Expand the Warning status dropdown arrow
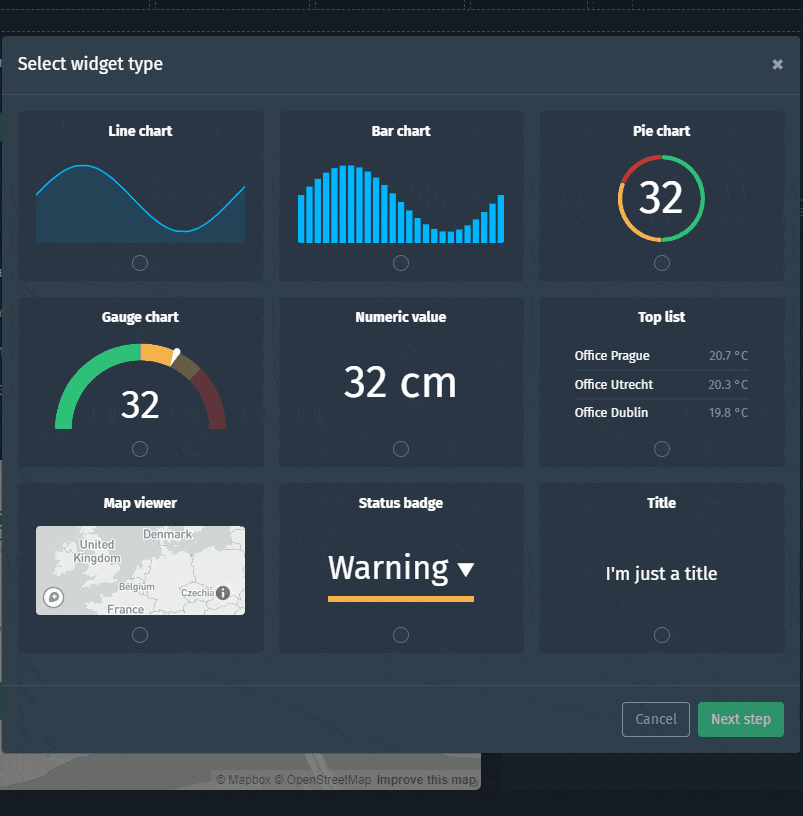This screenshot has width=803, height=816. tap(466, 570)
